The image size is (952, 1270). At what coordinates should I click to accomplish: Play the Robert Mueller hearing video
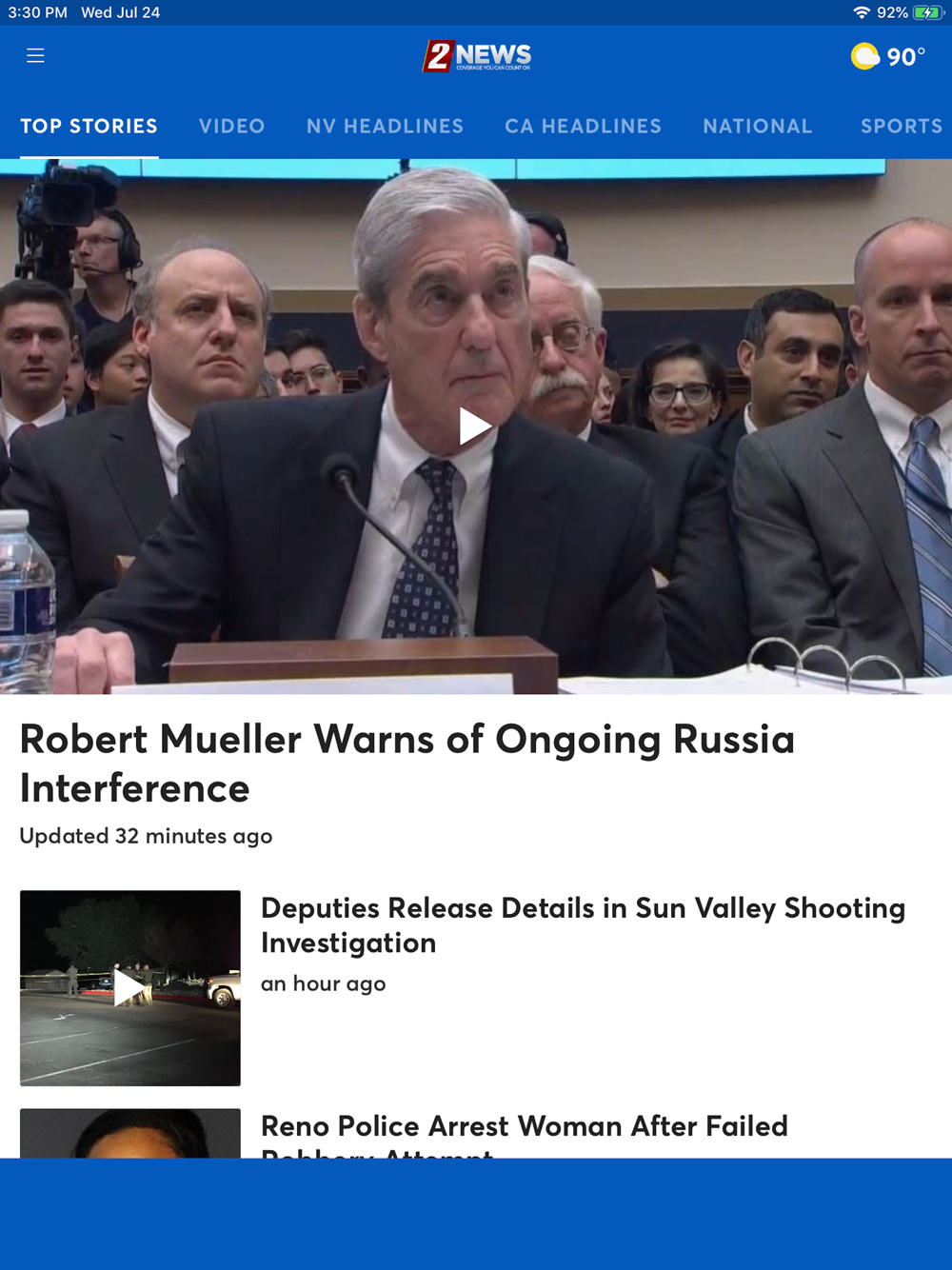[474, 427]
